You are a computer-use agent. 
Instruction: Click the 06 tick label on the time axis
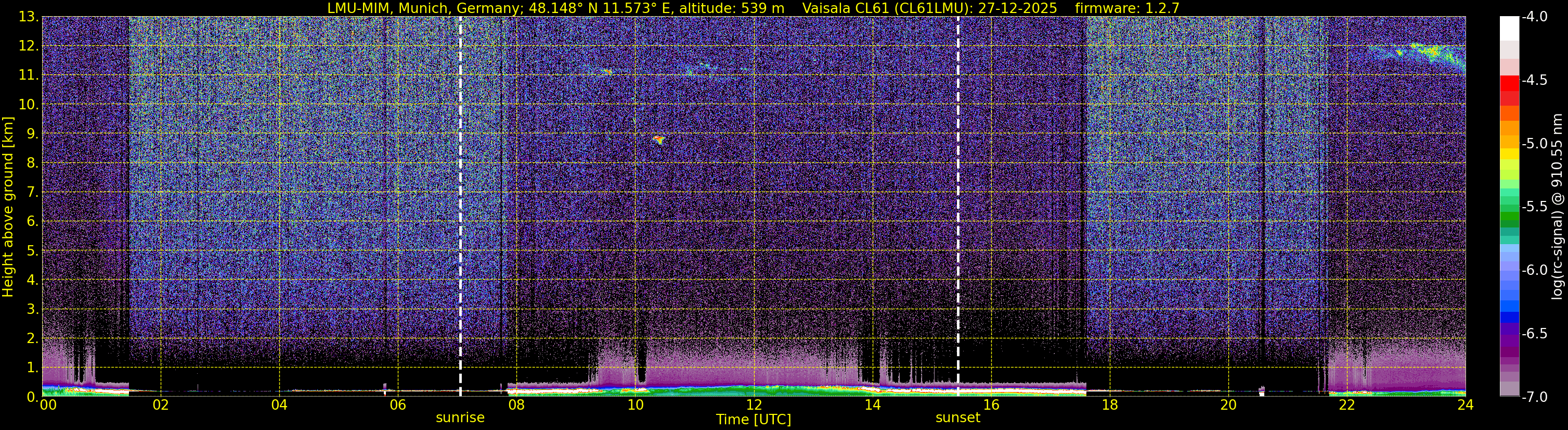397,405
